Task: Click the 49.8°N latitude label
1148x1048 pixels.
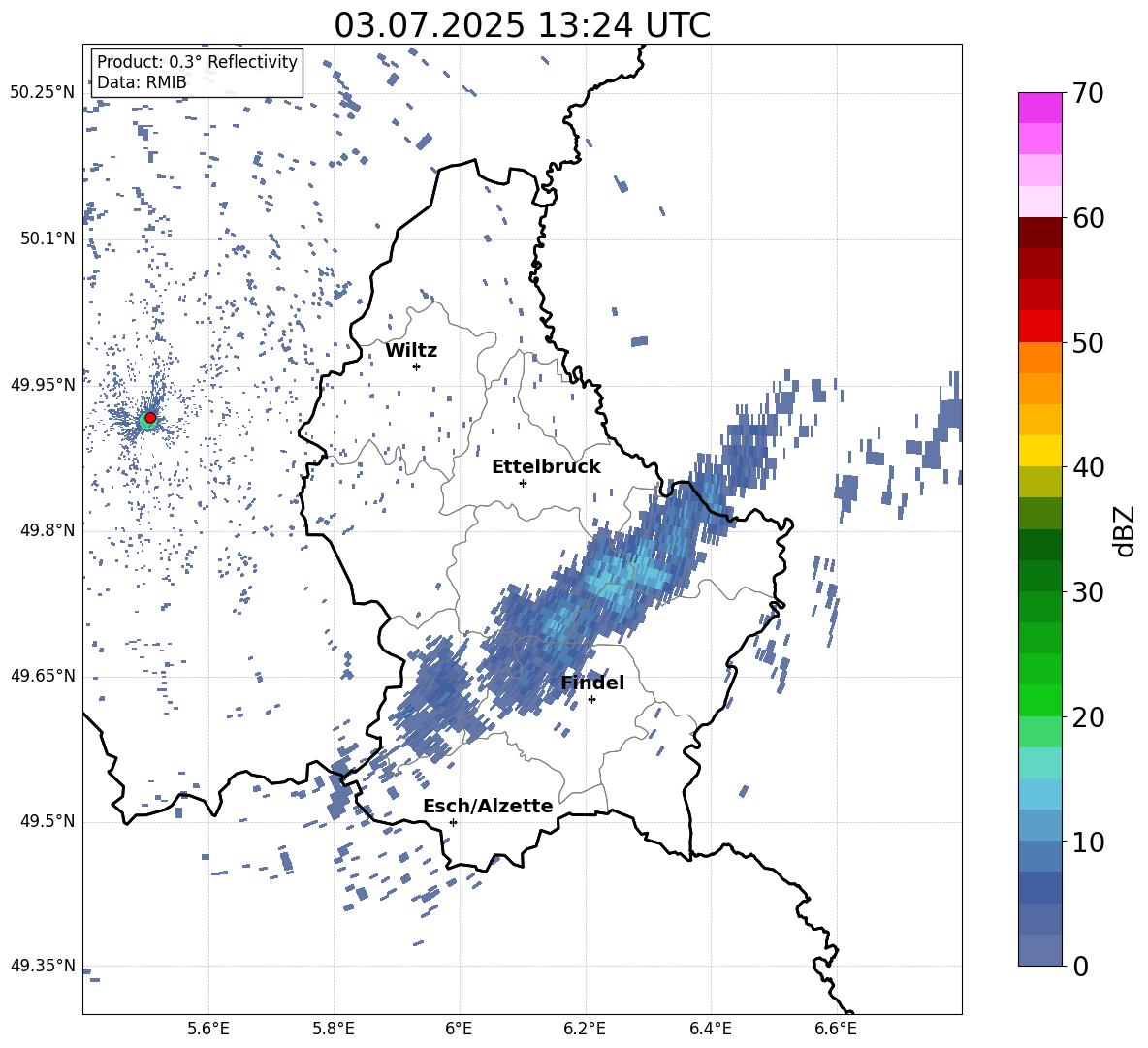Action: click(48, 530)
